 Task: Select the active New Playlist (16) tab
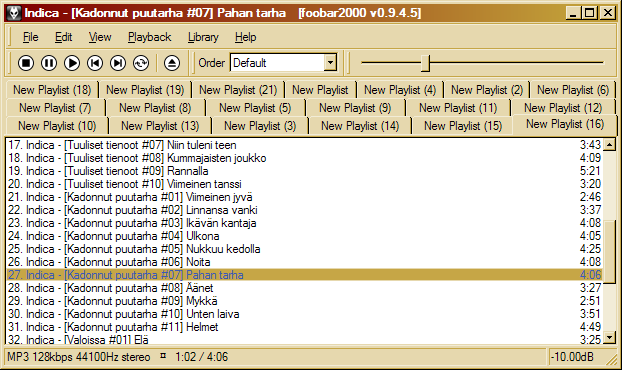click(x=565, y=125)
